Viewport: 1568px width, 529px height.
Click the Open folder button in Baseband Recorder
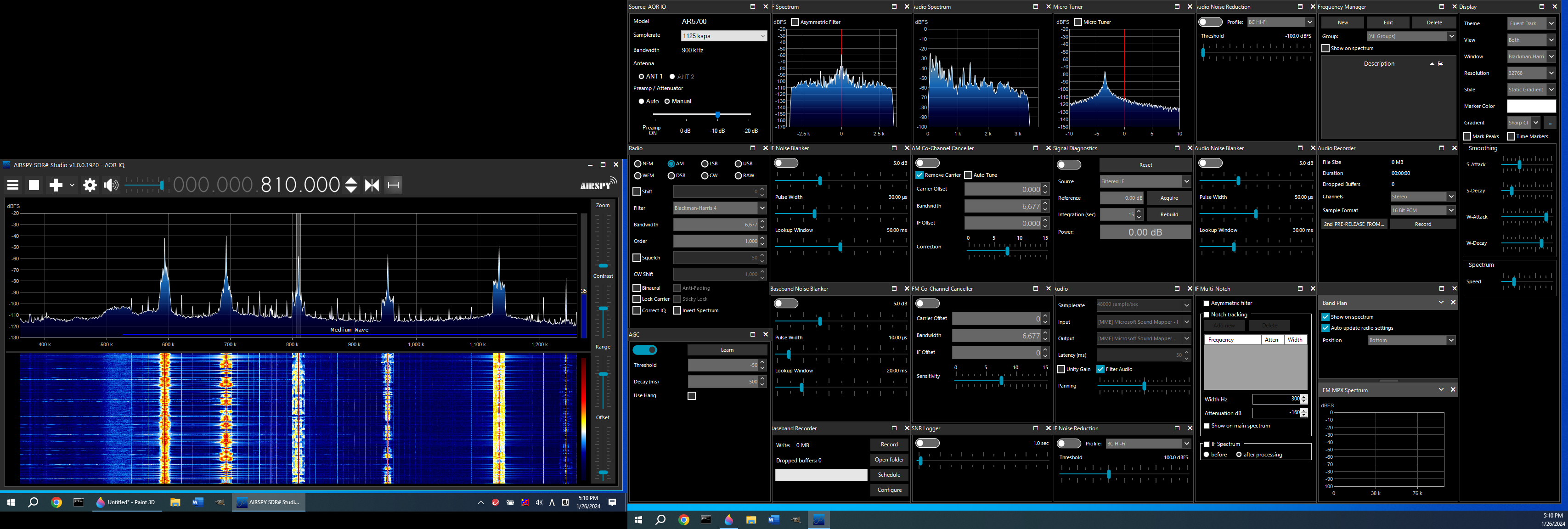tap(889, 460)
